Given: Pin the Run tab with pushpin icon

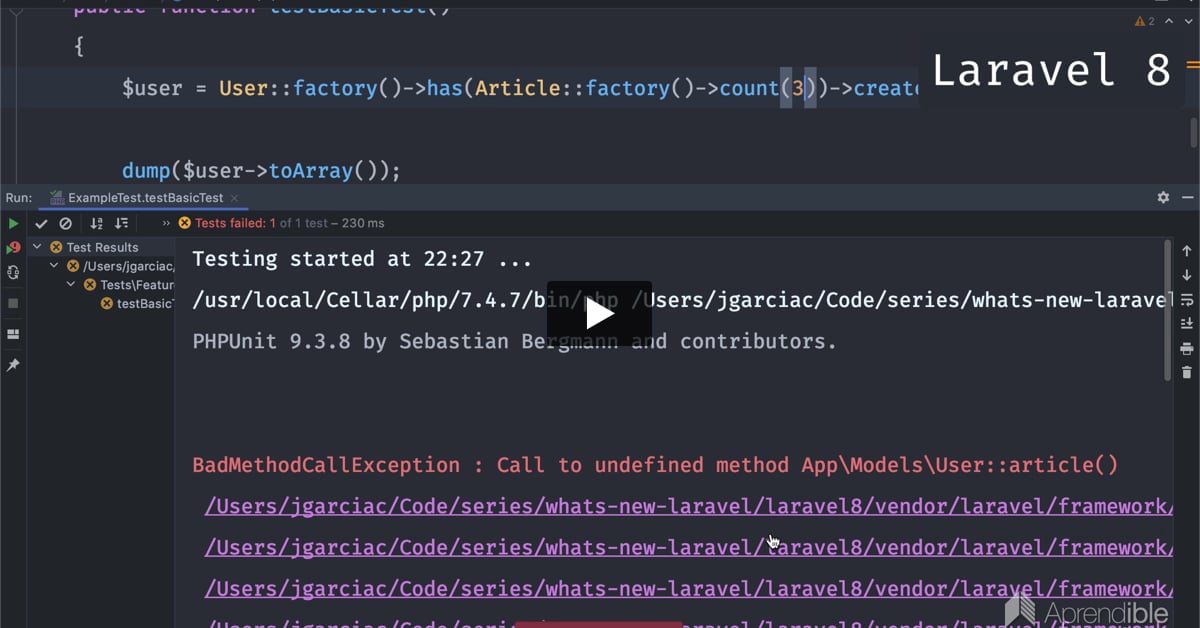Looking at the screenshot, I should tap(14, 366).
